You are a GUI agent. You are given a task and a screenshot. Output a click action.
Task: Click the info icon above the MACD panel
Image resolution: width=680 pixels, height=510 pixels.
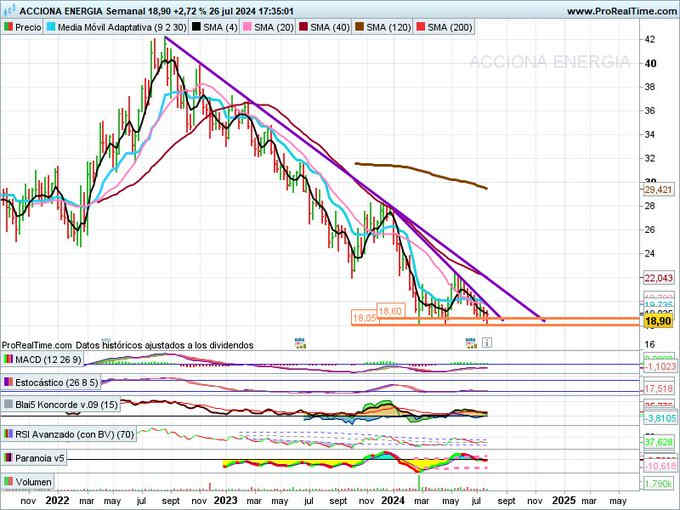point(487,343)
